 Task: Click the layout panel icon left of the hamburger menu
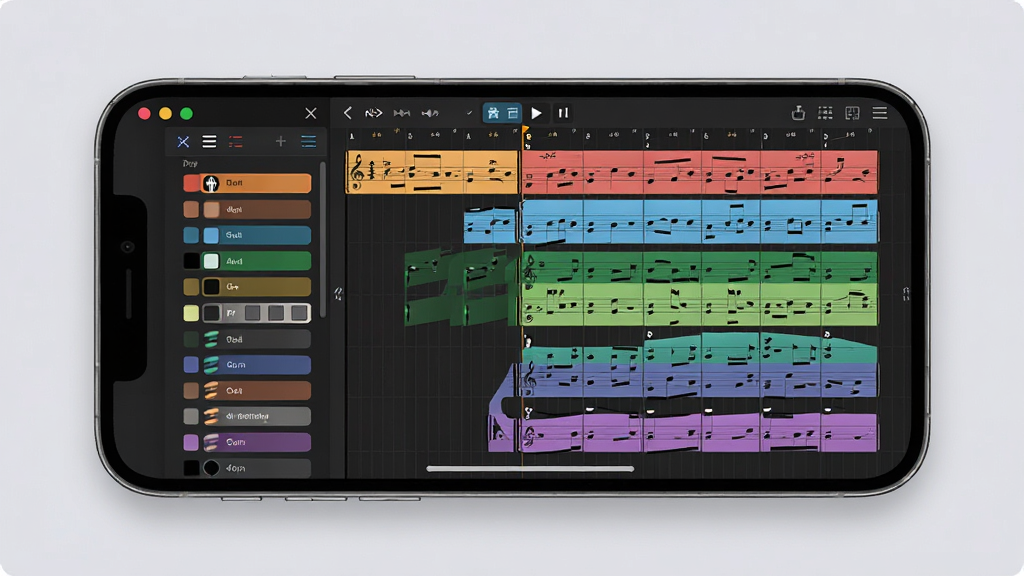852,113
